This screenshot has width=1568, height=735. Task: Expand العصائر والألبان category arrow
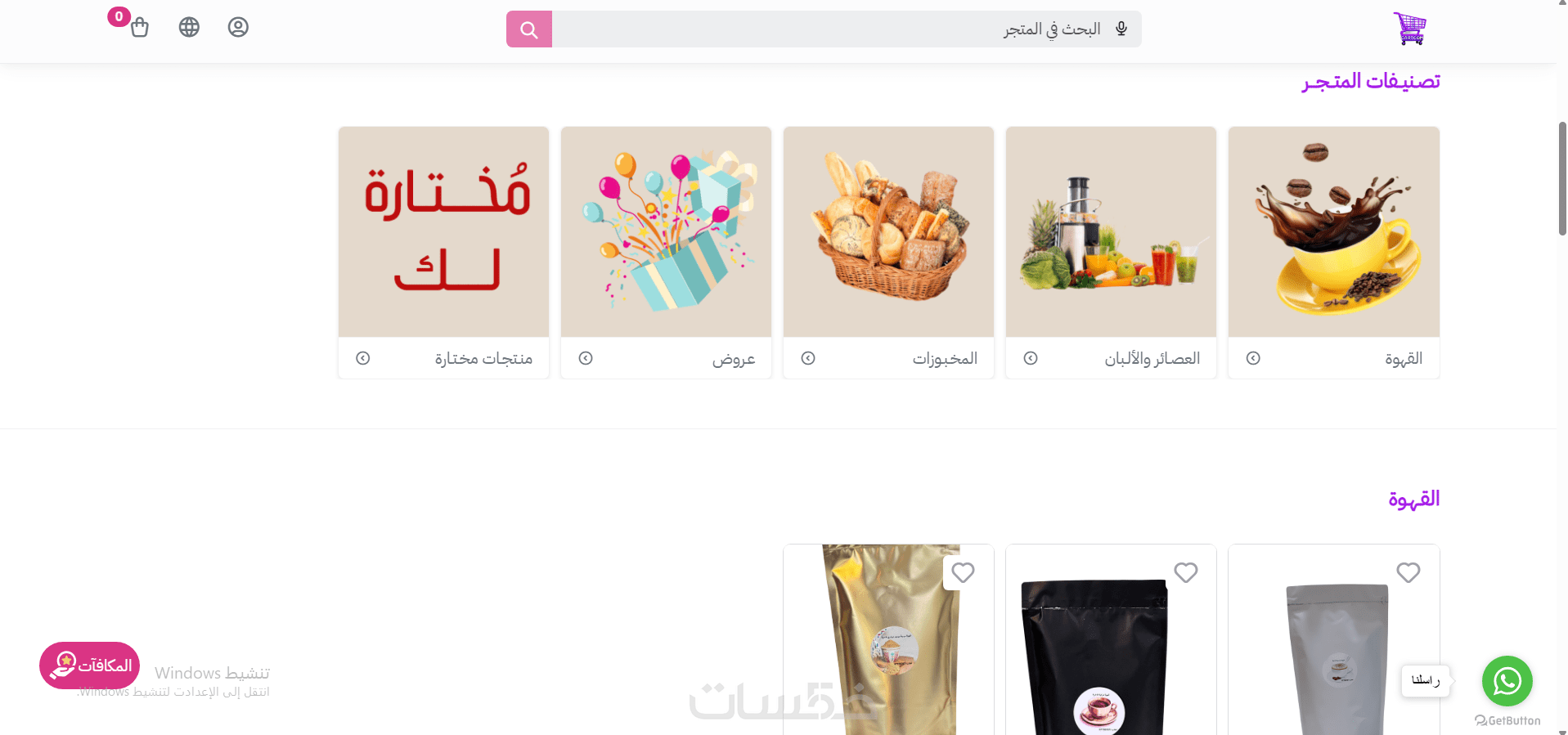[x=1031, y=358]
